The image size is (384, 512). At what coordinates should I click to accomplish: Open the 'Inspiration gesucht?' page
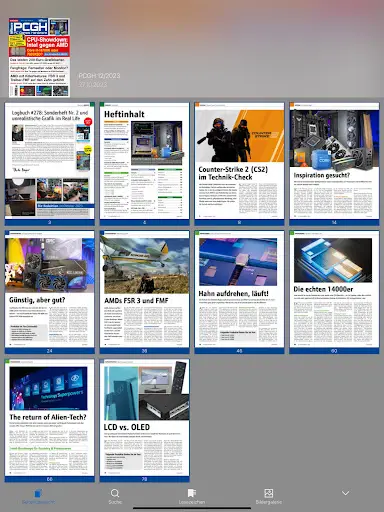coord(334,164)
